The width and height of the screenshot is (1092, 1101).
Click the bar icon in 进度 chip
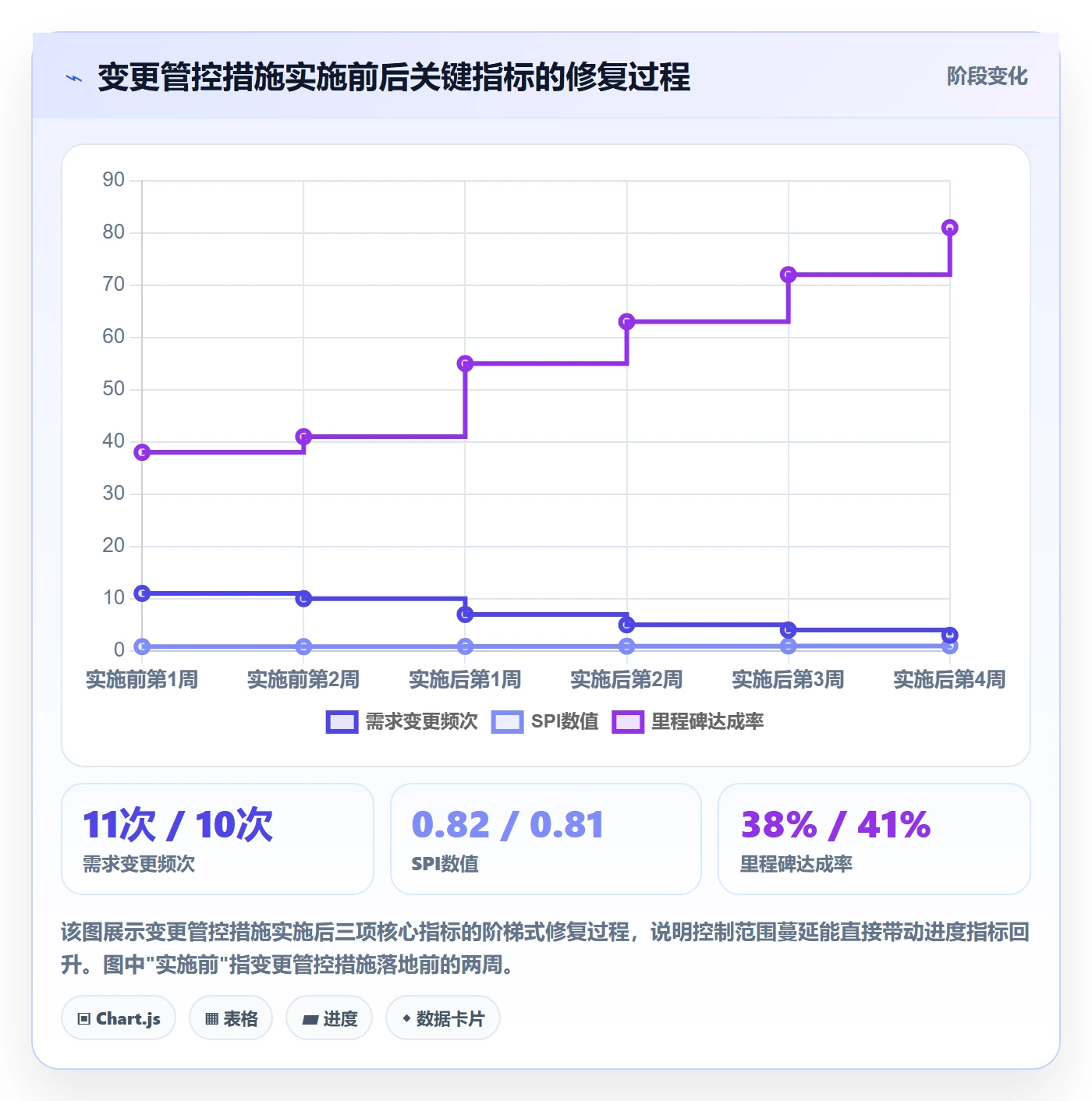310,1019
